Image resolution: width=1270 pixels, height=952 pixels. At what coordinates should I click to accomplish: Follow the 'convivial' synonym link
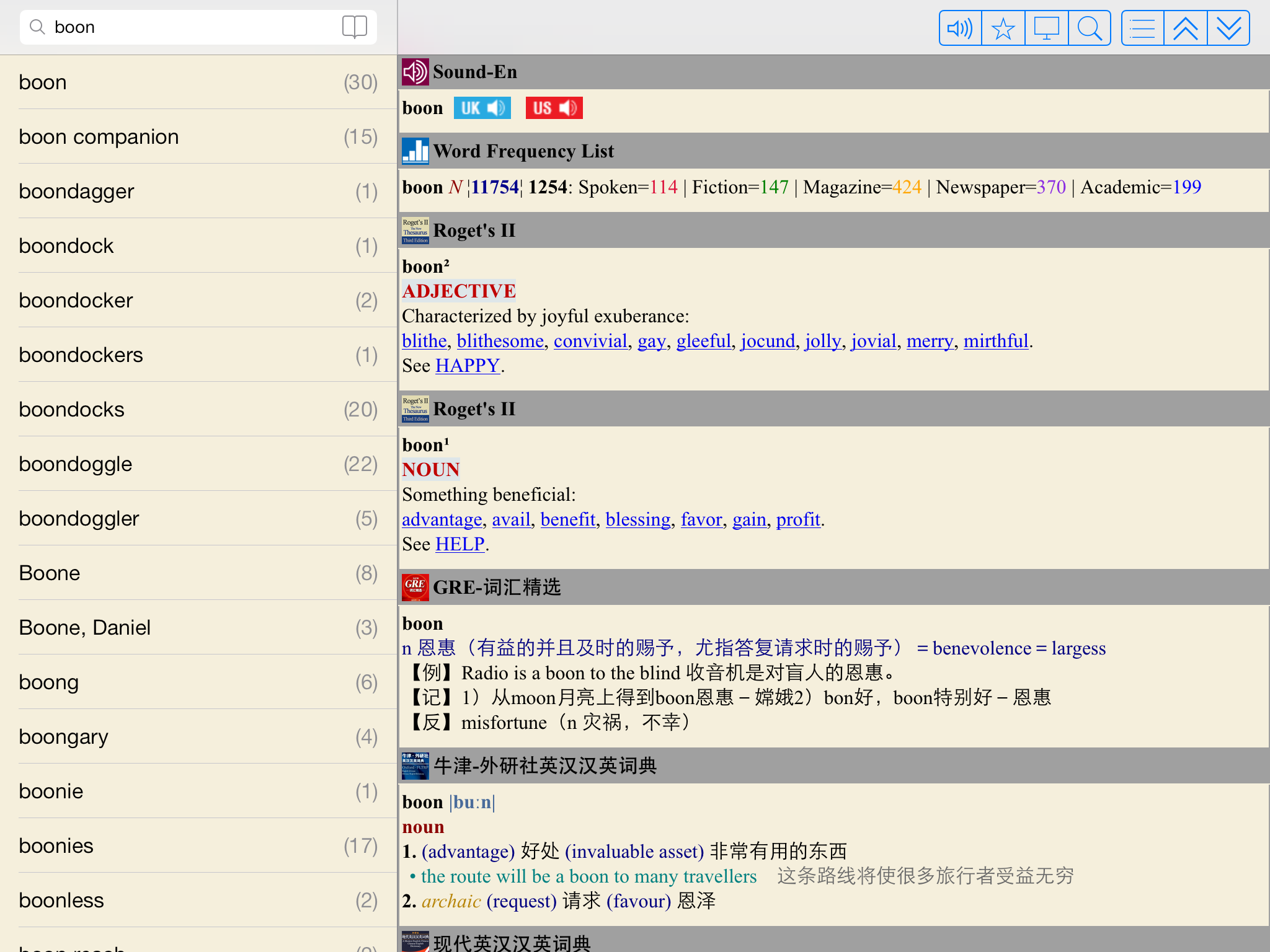[x=590, y=341]
